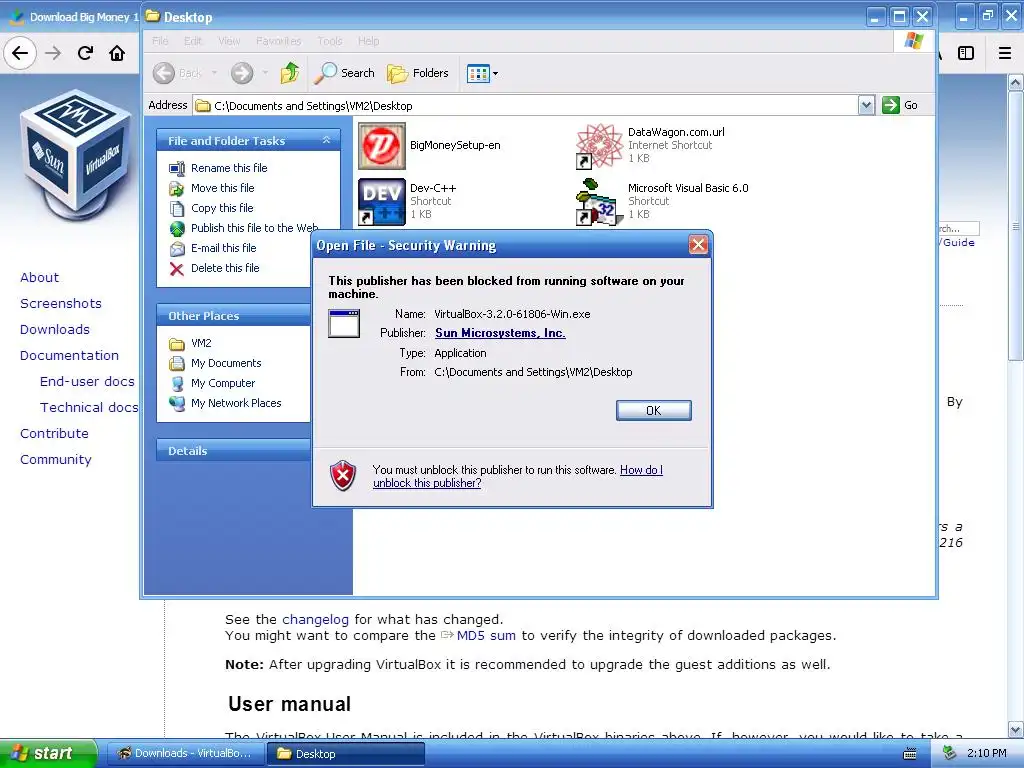Click the red shield warning icon
This screenshot has width=1024, height=768.
click(x=343, y=475)
